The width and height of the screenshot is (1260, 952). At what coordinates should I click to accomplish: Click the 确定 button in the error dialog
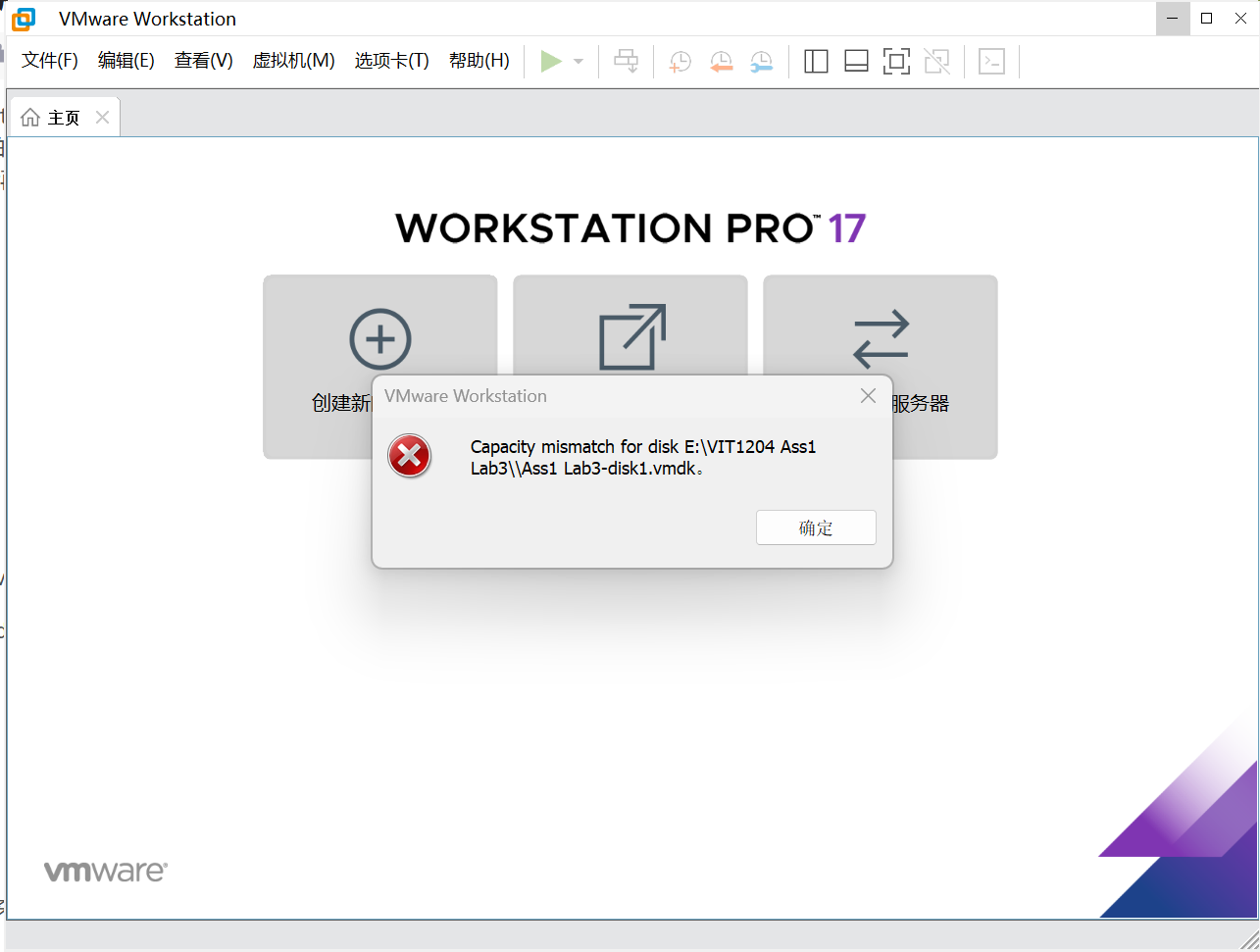tap(816, 527)
